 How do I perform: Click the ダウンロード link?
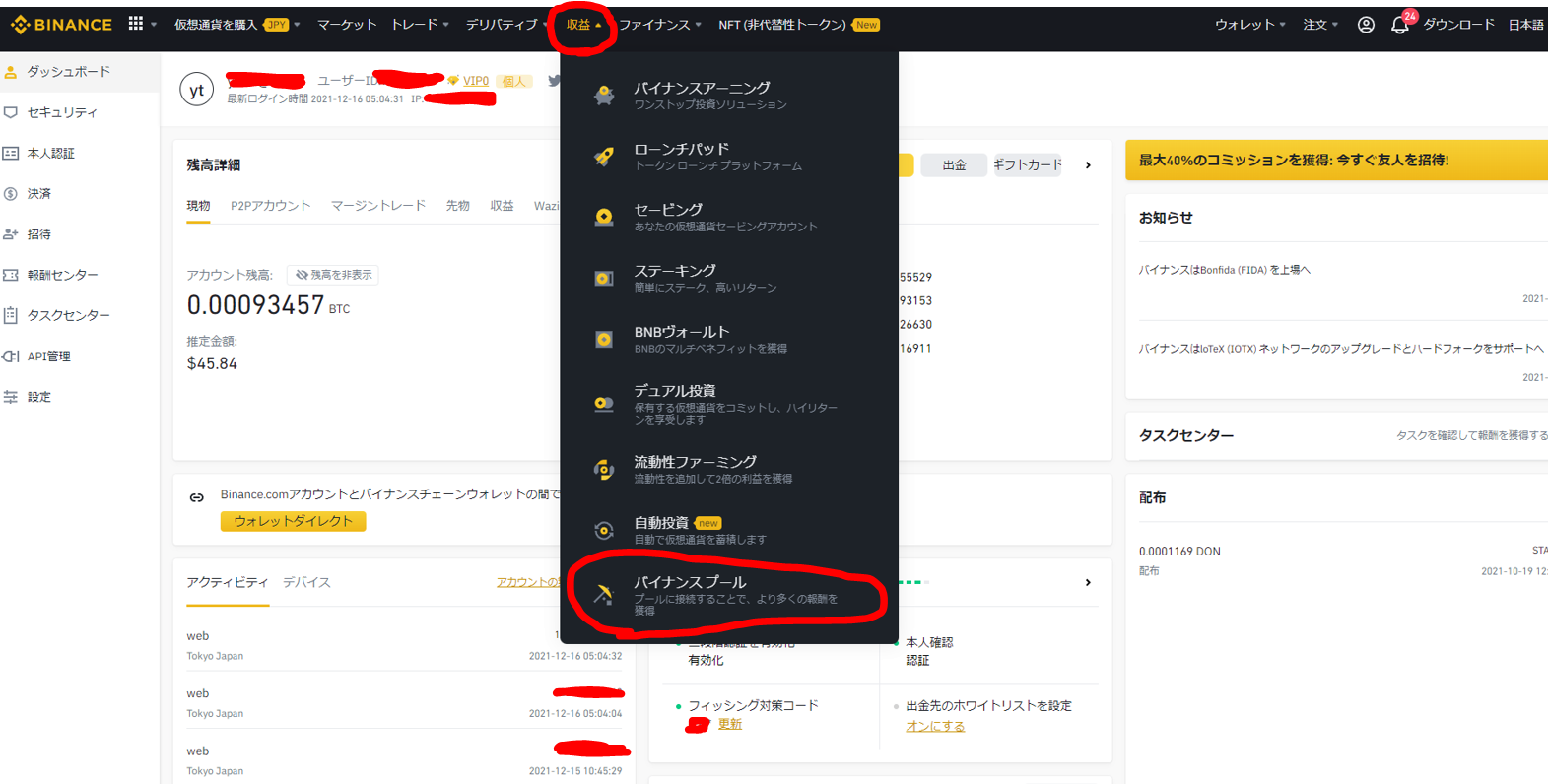tap(1458, 25)
